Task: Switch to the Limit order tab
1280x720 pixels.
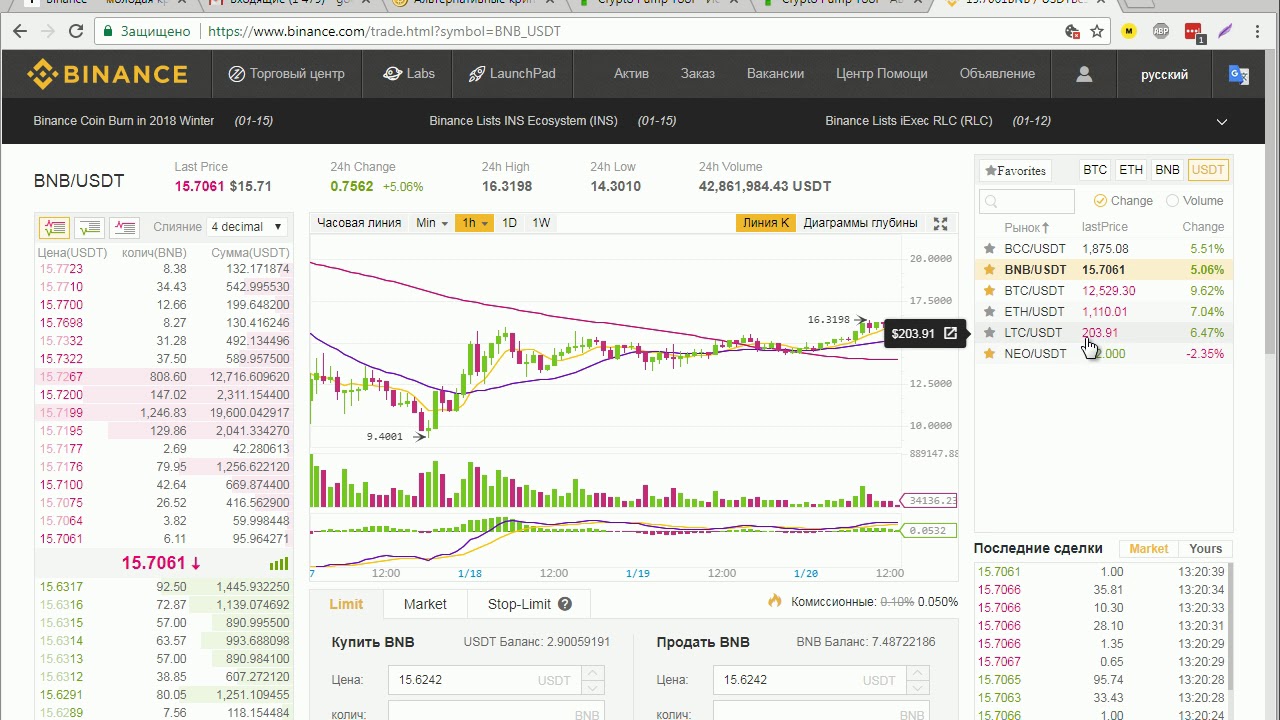Action: 346,604
